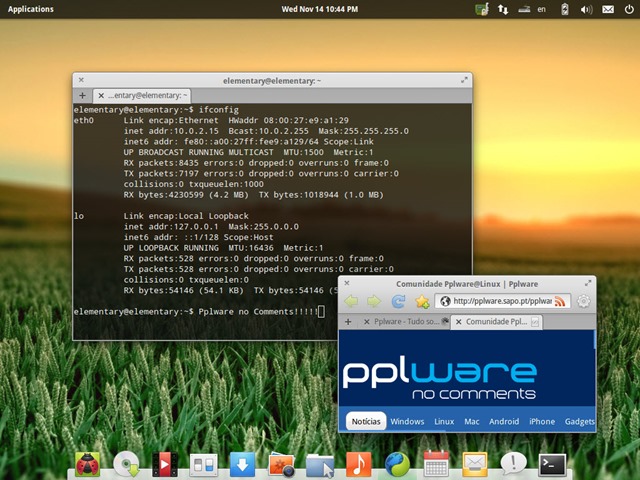Close the terminal tab entary@elementary
The width and height of the screenshot is (640, 480).
101,96
